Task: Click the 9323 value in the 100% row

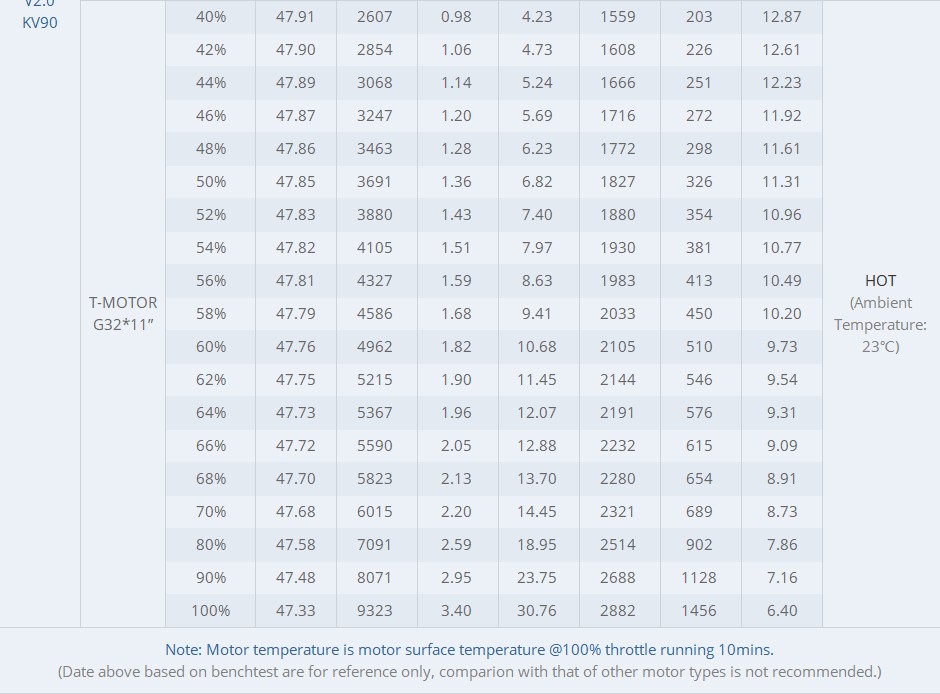Action: coord(375,610)
